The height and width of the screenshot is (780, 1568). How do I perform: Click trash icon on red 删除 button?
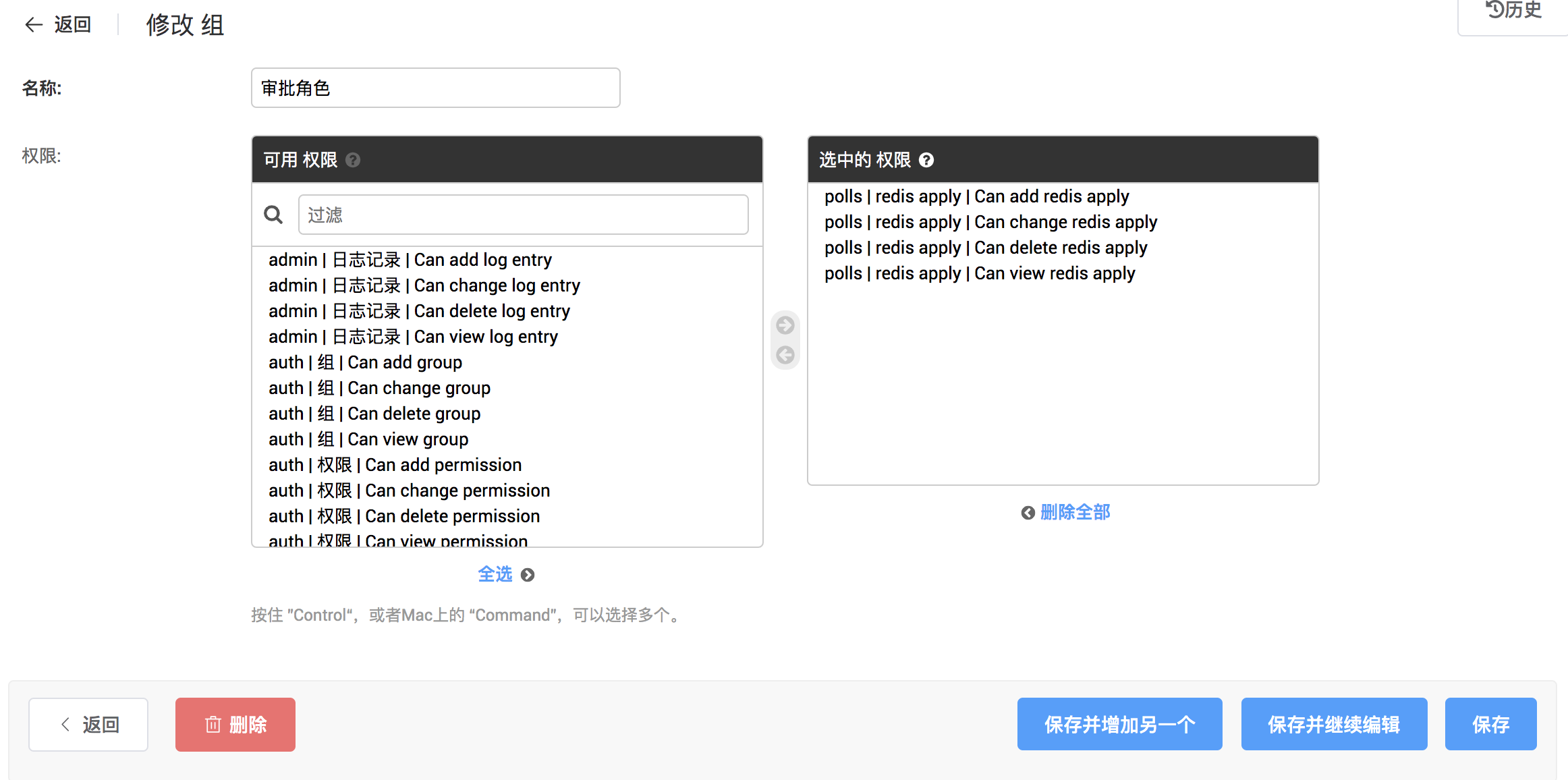pyautogui.click(x=213, y=725)
